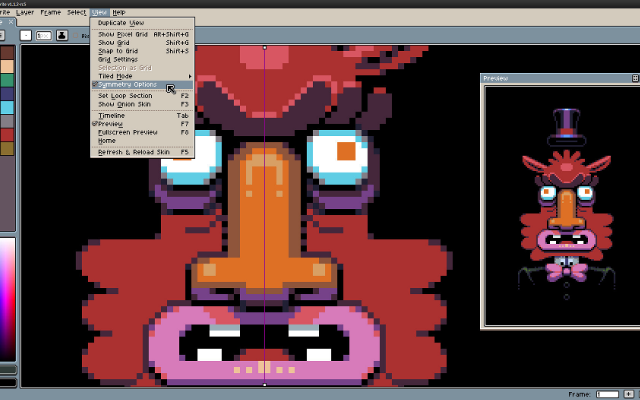Screen dimensions: 640x400
Task: Toggle the Symmetry Options checkbox item
Action: [142, 84]
